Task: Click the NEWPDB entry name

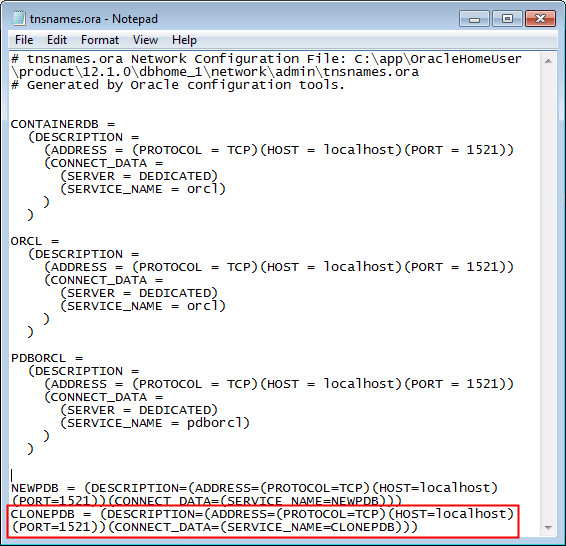Action: (35, 488)
